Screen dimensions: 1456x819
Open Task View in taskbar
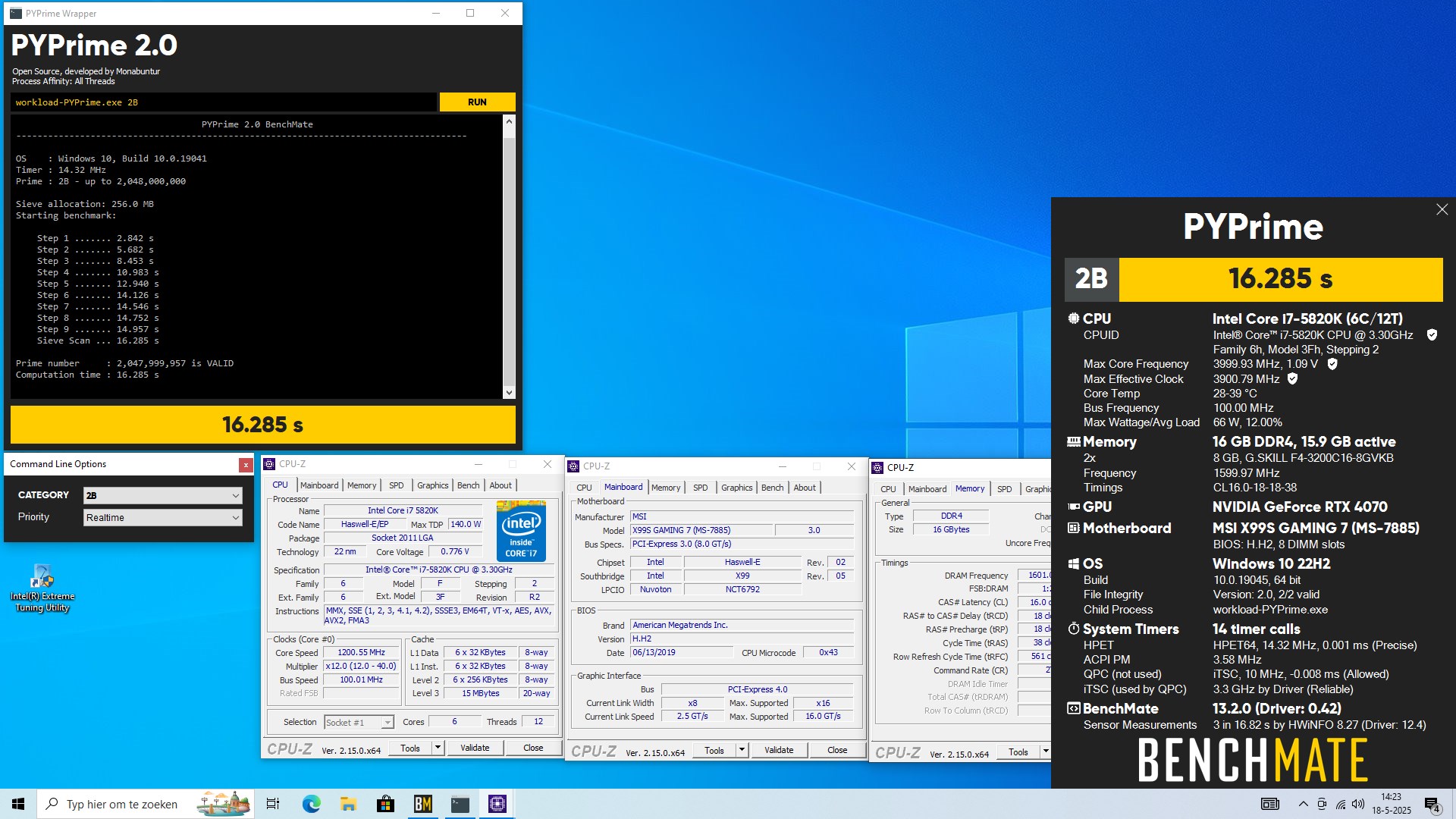(x=273, y=804)
